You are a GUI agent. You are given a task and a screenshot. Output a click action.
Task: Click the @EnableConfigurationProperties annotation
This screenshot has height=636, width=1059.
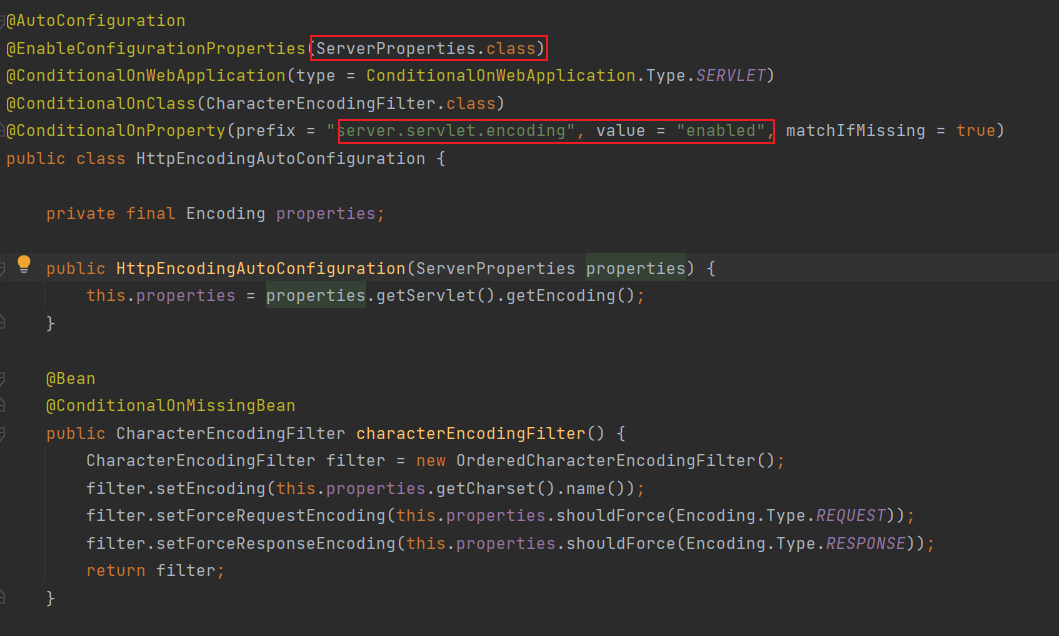[x=156, y=49]
